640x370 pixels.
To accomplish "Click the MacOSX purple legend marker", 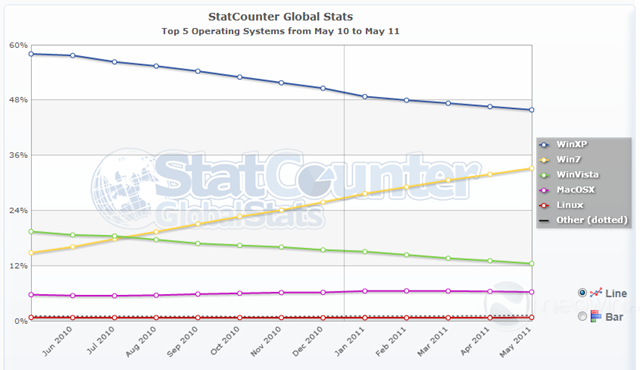I will (x=544, y=190).
